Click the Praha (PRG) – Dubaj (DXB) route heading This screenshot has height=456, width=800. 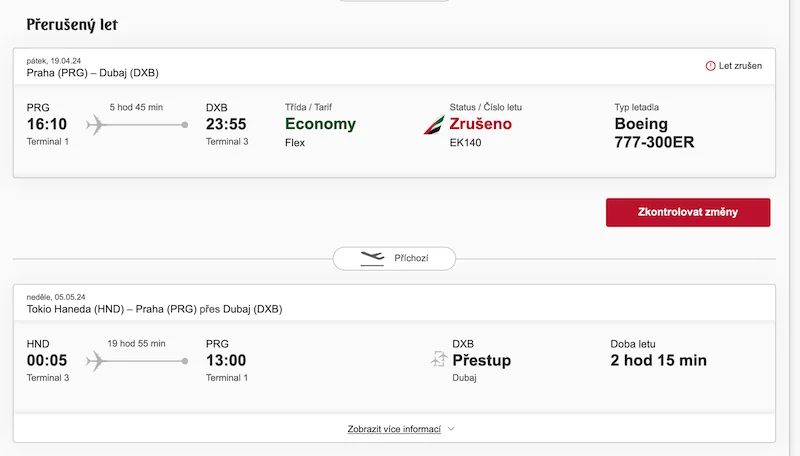tap(92, 73)
